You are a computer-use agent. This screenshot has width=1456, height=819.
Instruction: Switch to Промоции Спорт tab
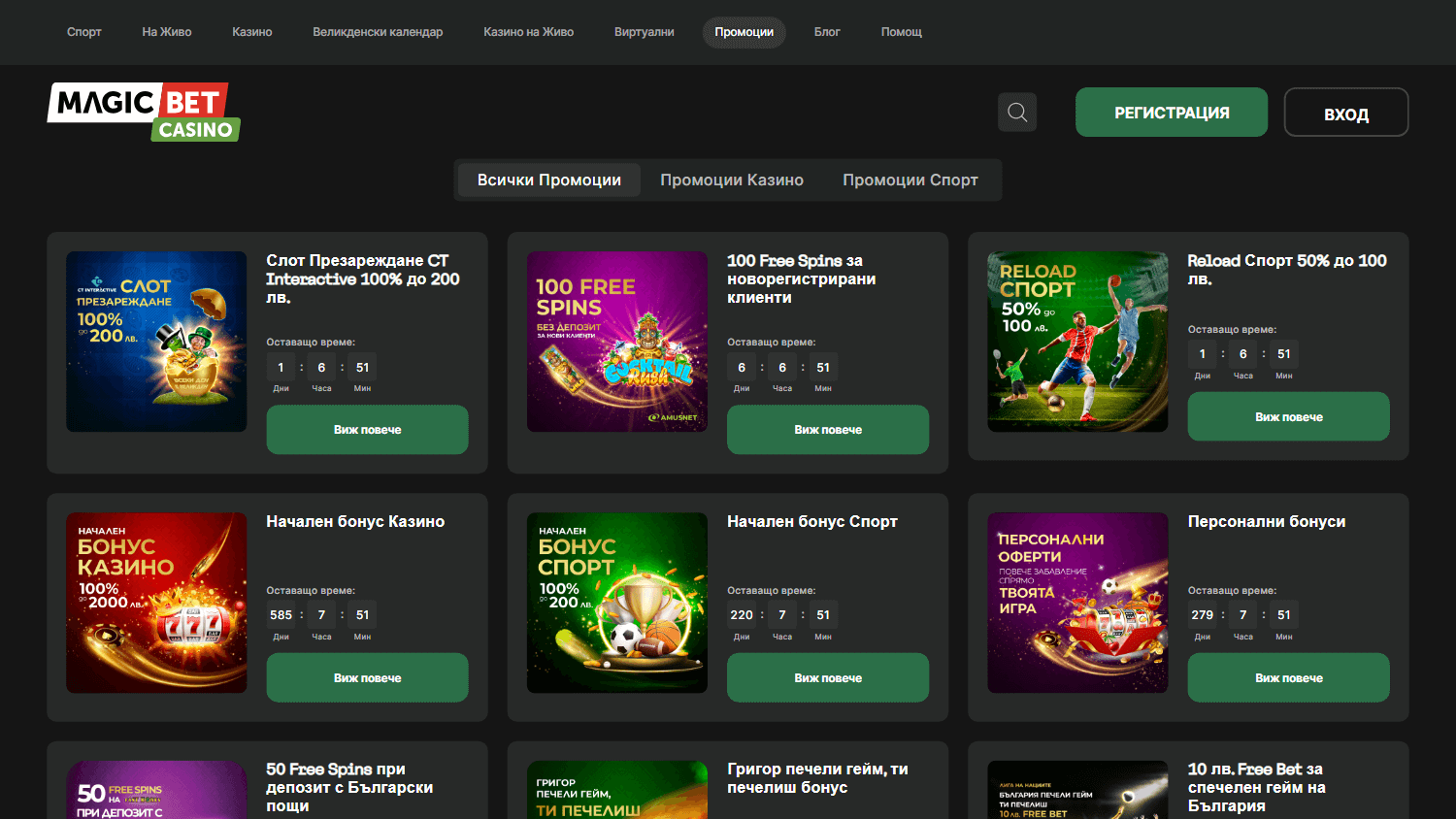(x=910, y=180)
